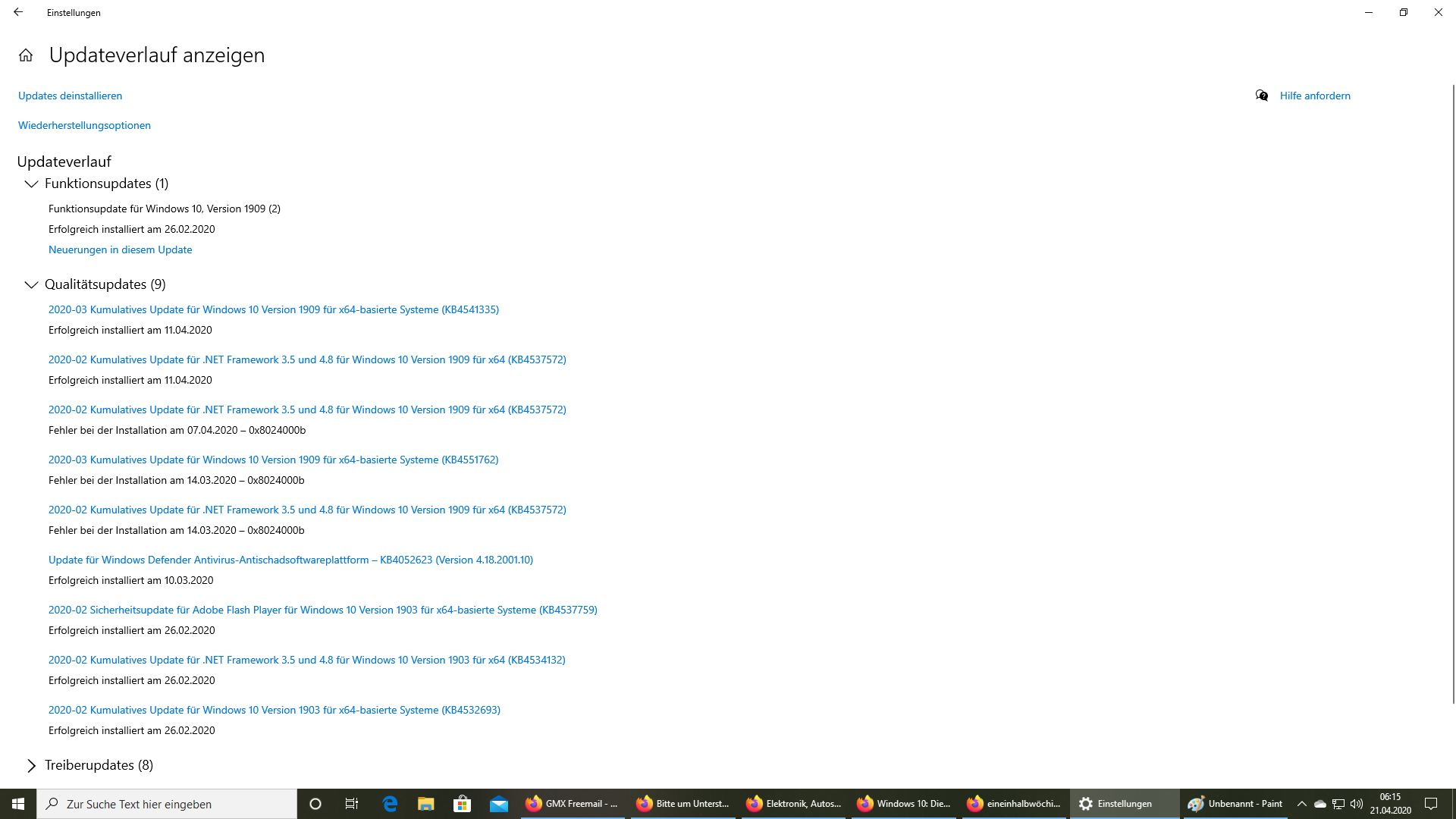1456x819 pixels.
Task: Click the taskbar search text field
Action: pyautogui.click(x=174, y=804)
